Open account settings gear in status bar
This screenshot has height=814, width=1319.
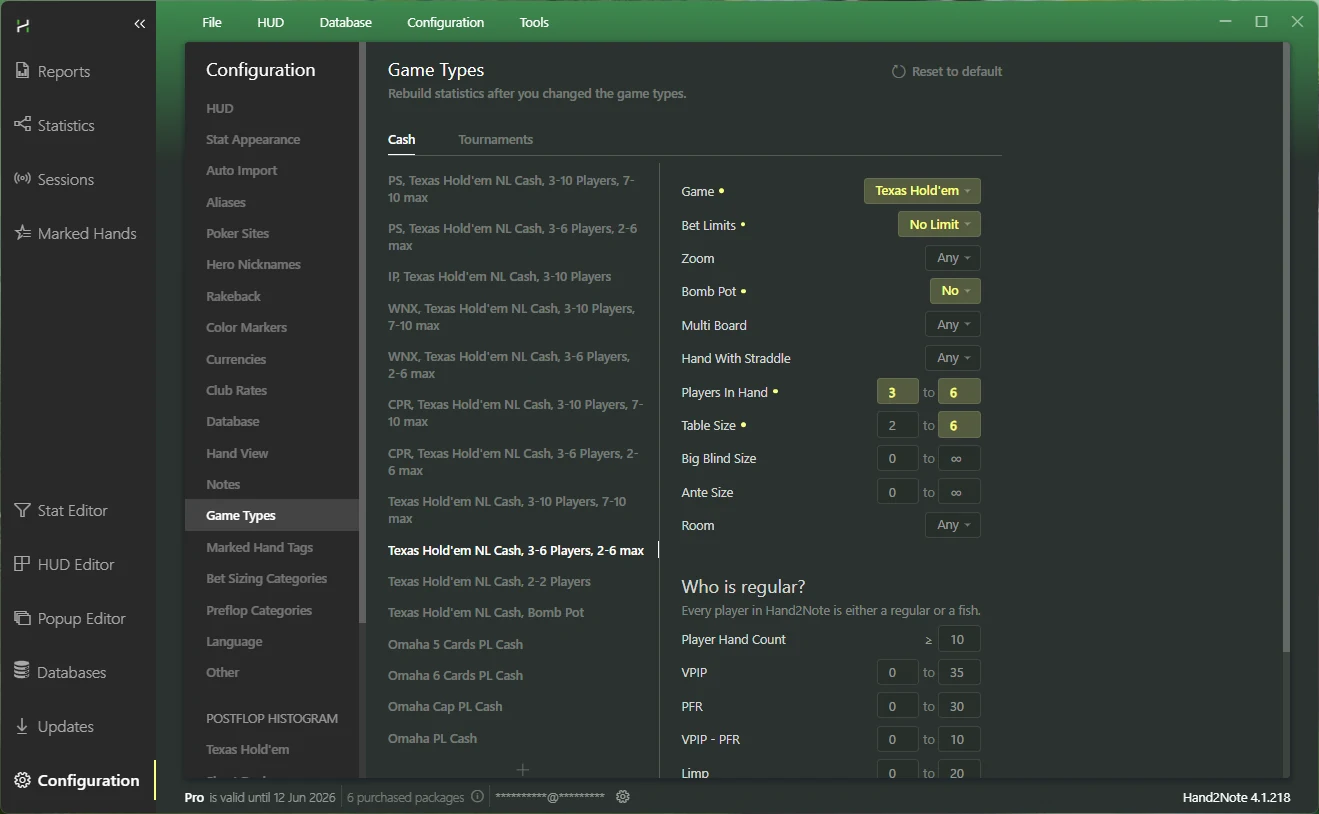tap(623, 797)
